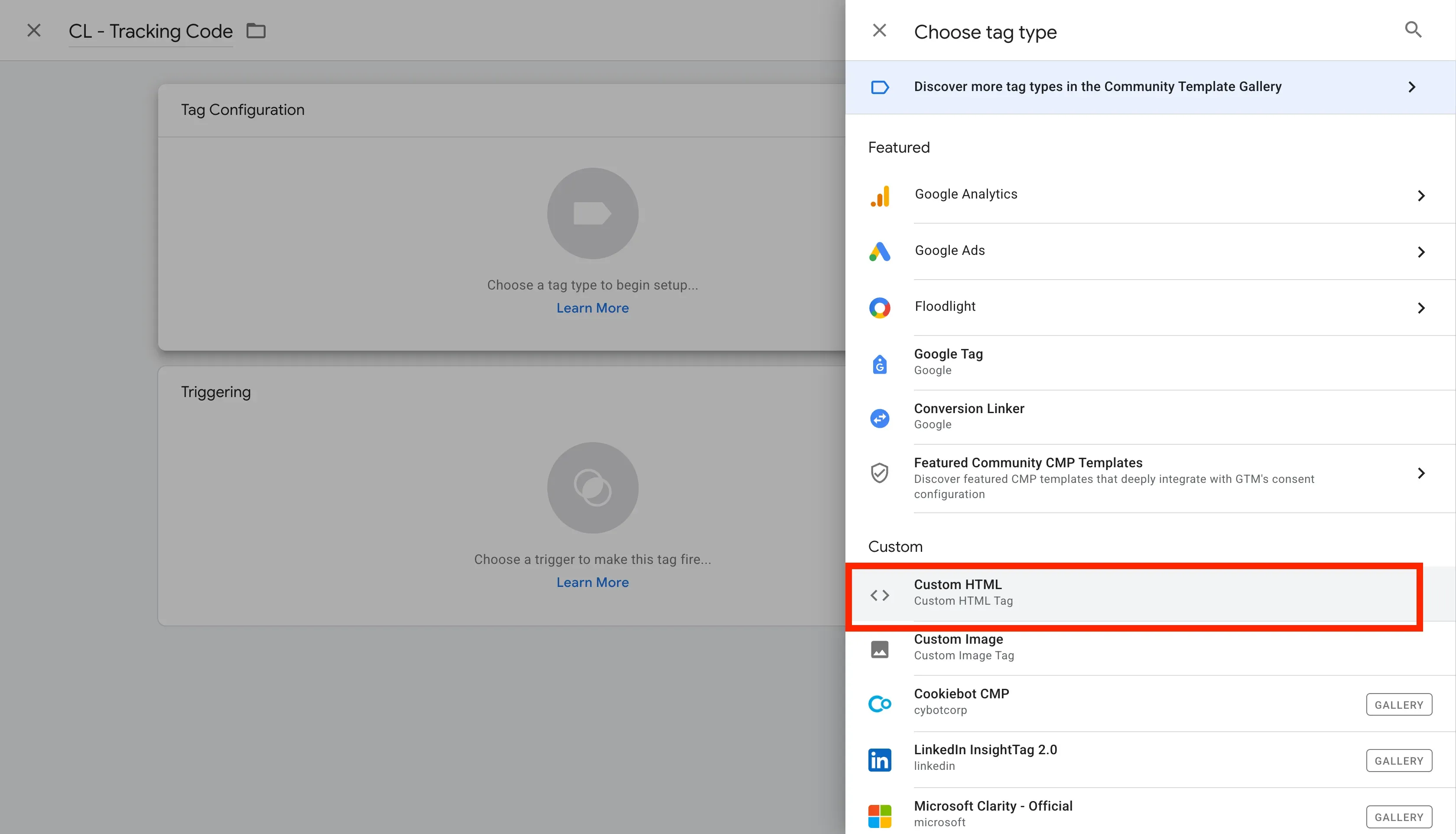The width and height of the screenshot is (1456, 834).
Task: Click the Conversion Linker arrows icon
Action: point(879,418)
